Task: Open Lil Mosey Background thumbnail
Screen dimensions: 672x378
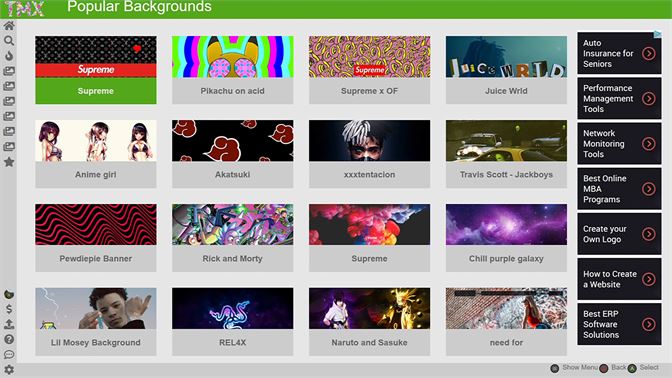Action: [x=96, y=309]
